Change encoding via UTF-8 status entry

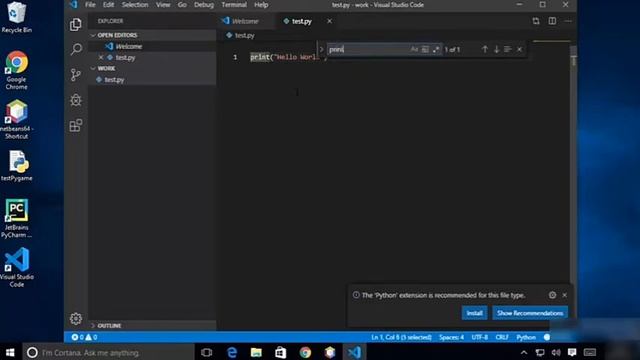pyautogui.click(x=480, y=337)
